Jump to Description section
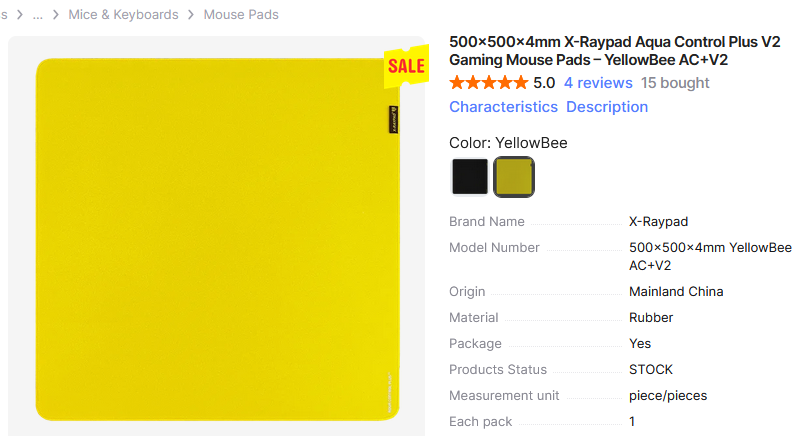Screen dimensions: 793x436 (x=607, y=107)
